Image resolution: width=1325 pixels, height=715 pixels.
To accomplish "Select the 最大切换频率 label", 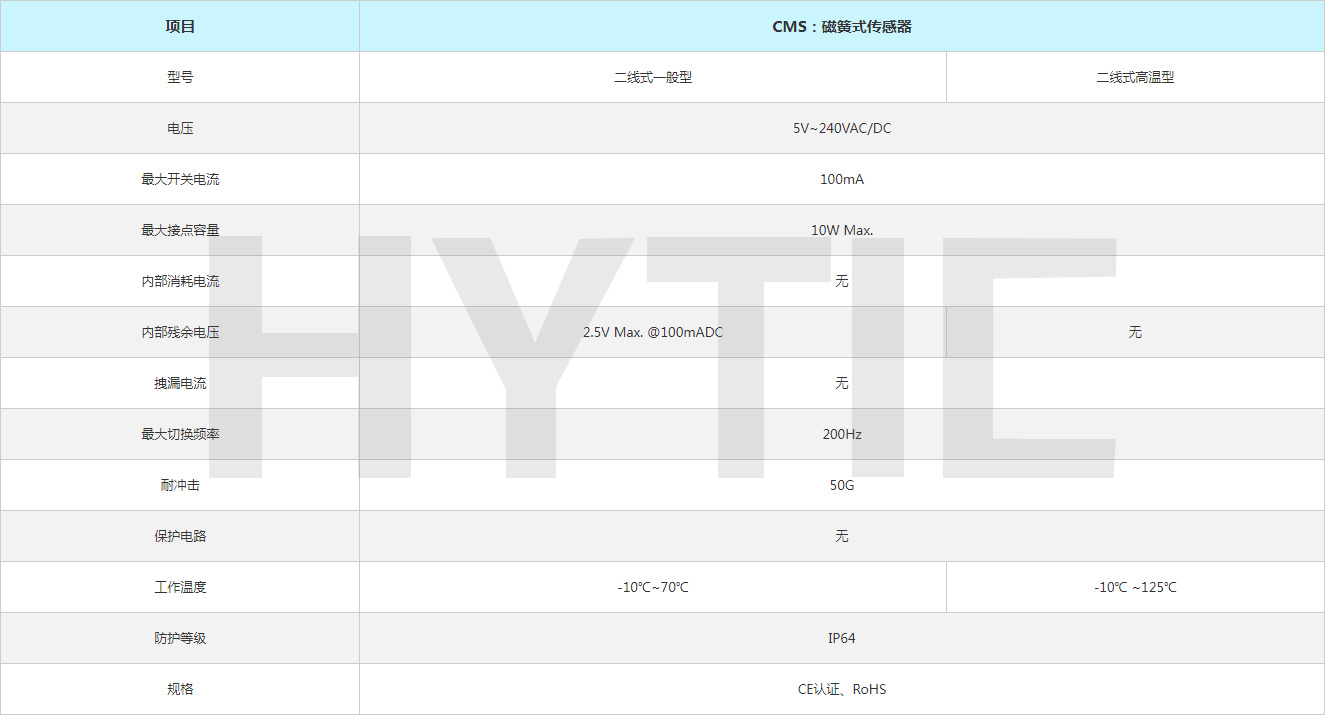I will [180, 434].
